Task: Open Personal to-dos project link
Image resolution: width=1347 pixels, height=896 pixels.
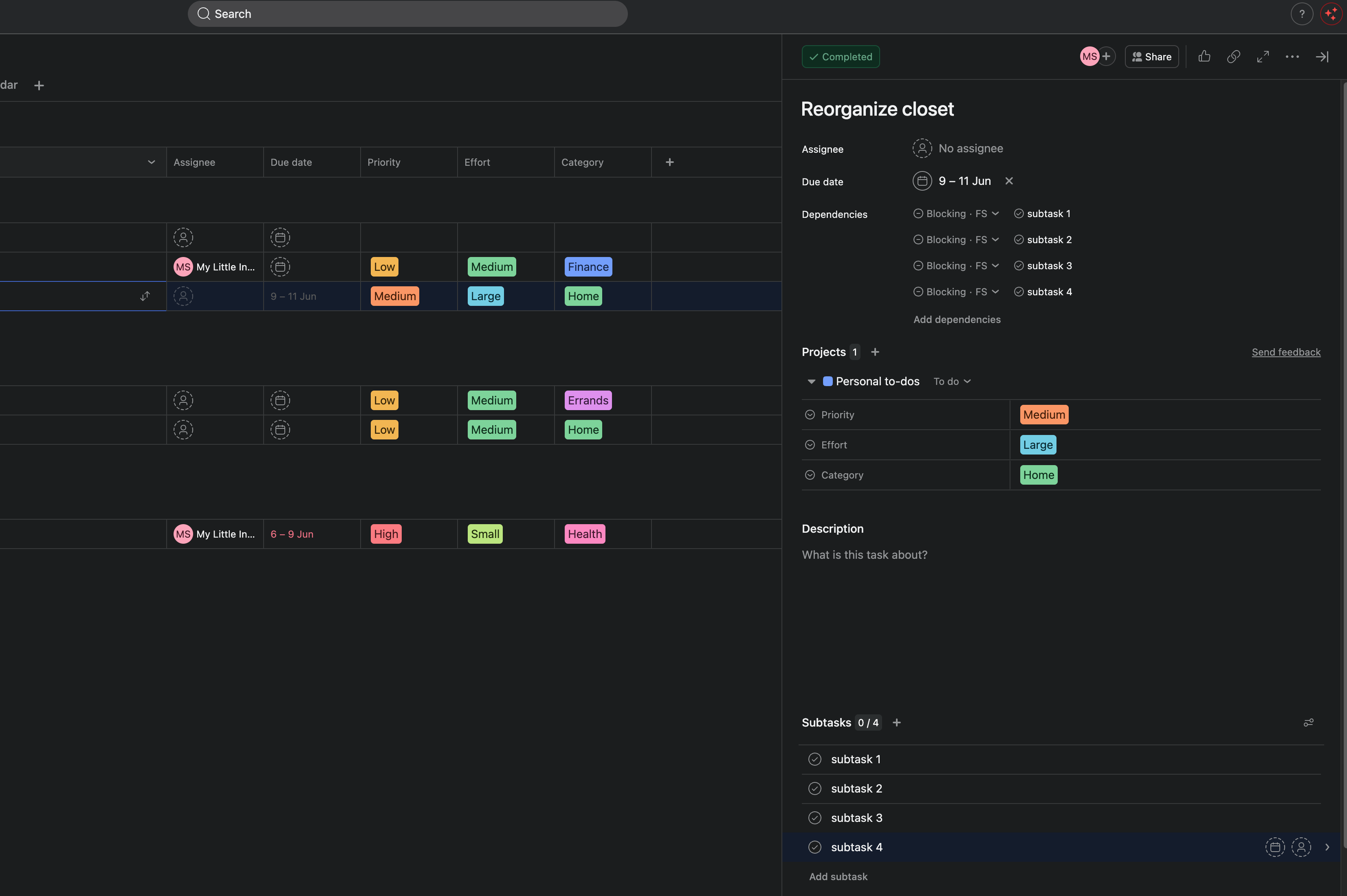Action: click(x=877, y=382)
